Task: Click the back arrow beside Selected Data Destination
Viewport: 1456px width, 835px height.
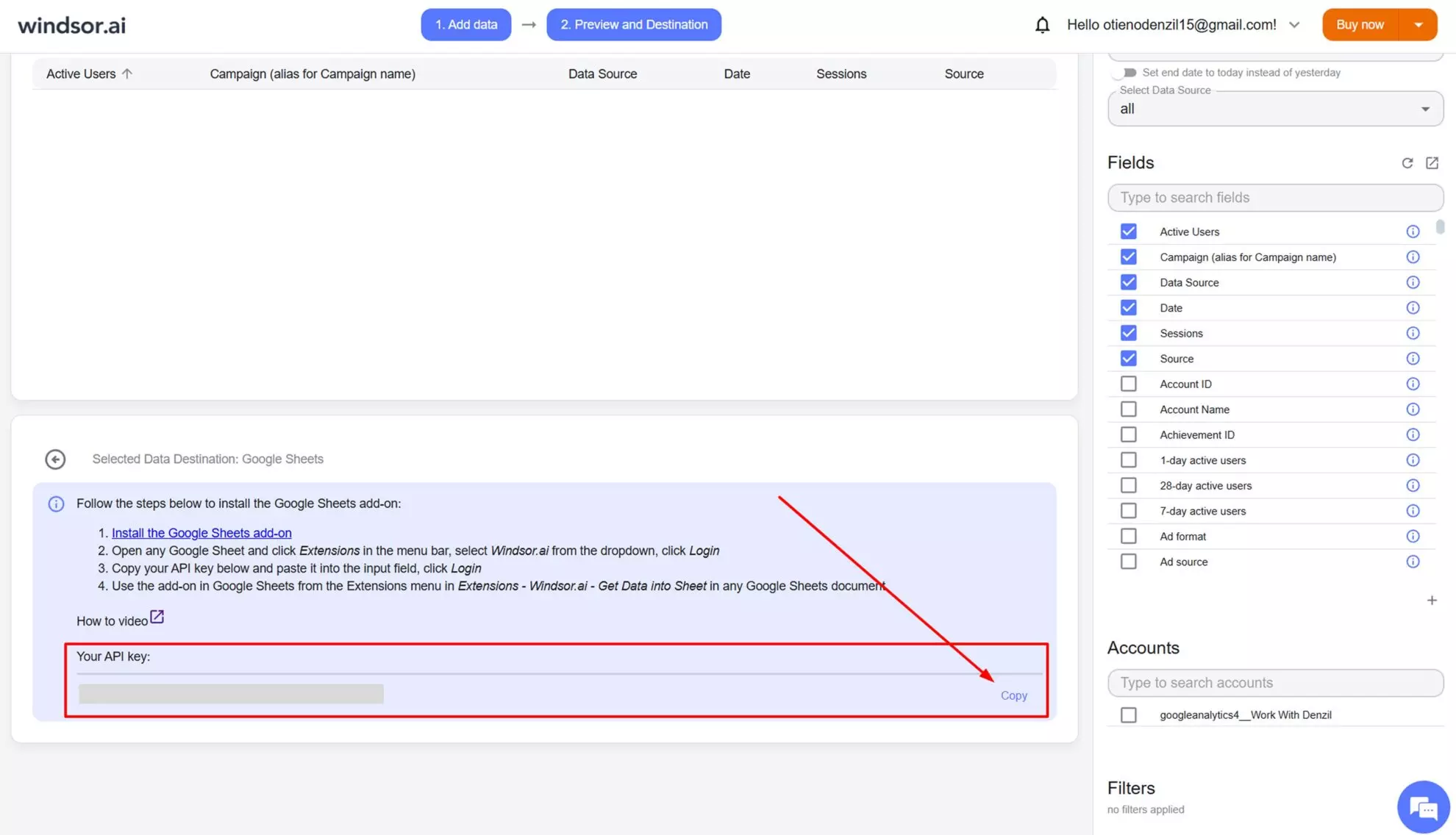Action: pyautogui.click(x=55, y=459)
